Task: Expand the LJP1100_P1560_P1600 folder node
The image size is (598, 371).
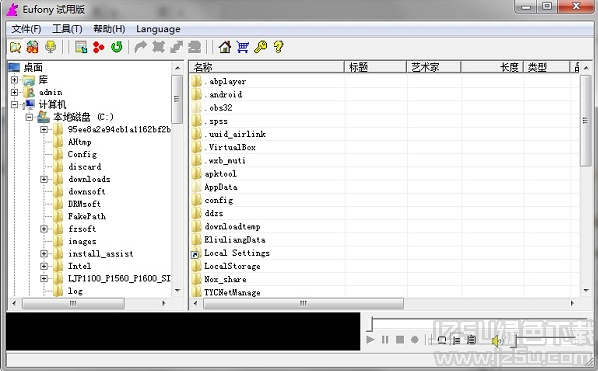Action: click(x=44, y=279)
